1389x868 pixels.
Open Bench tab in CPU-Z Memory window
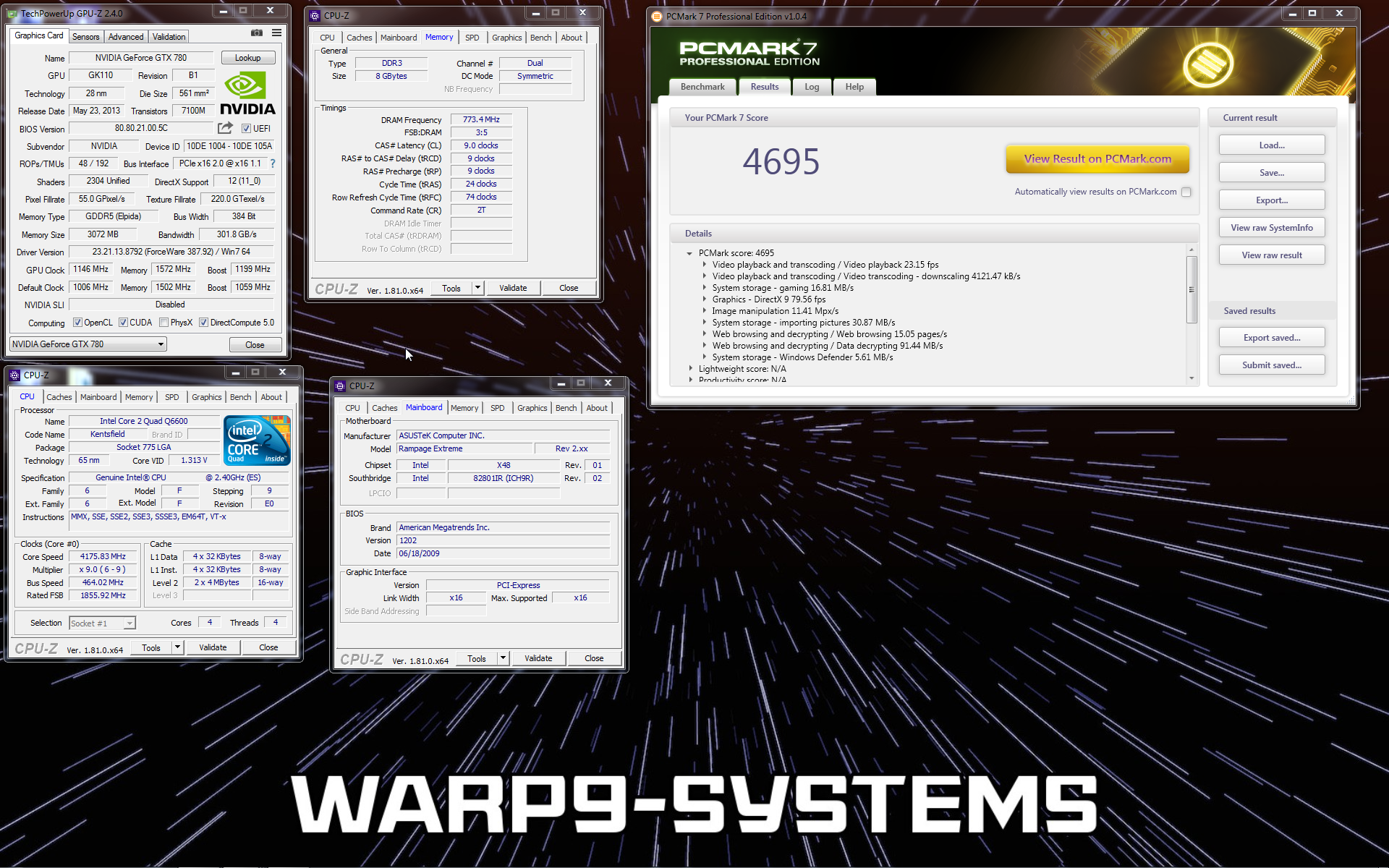pos(540,38)
